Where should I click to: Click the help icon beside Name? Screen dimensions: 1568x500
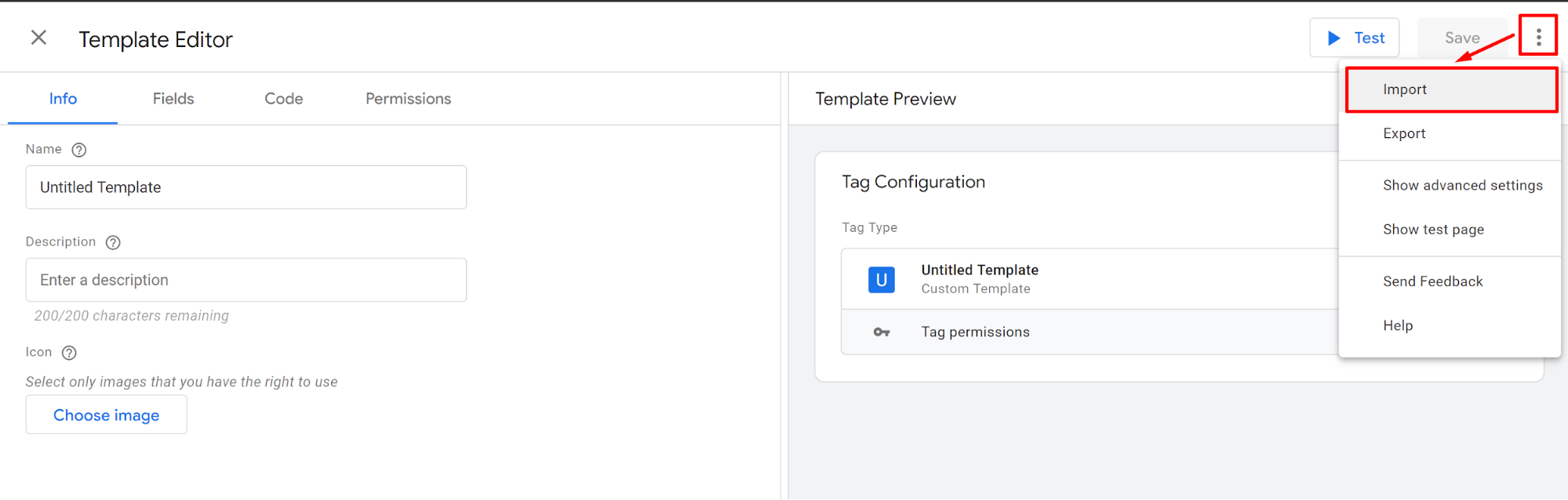click(79, 150)
